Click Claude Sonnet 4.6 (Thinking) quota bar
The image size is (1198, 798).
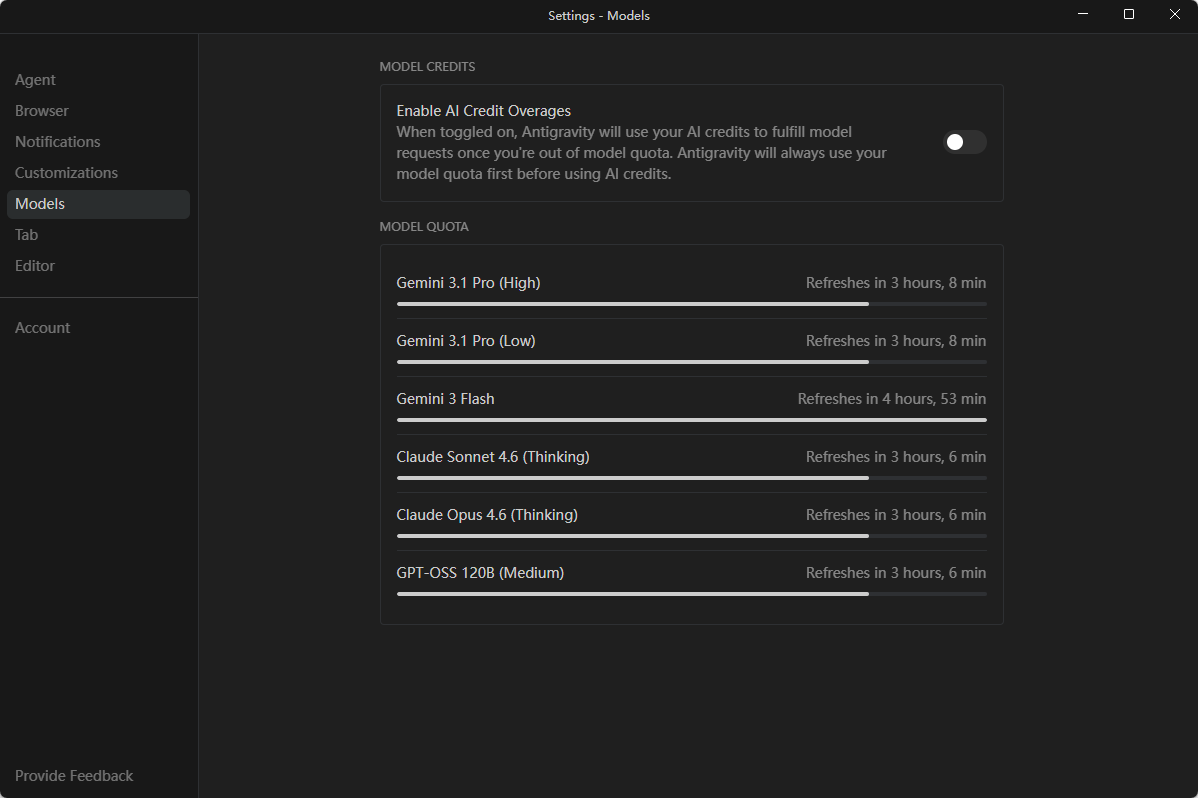click(691, 478)
